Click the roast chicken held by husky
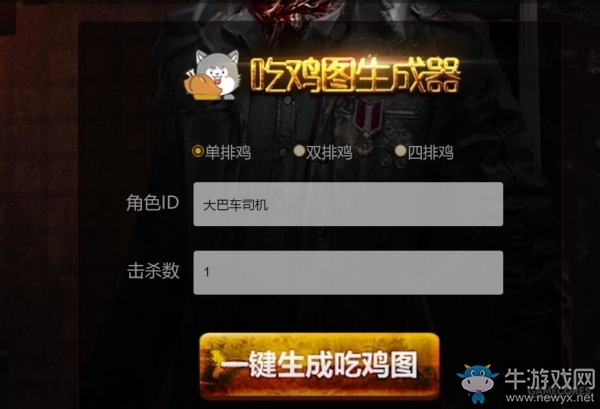 click(201, 86)
